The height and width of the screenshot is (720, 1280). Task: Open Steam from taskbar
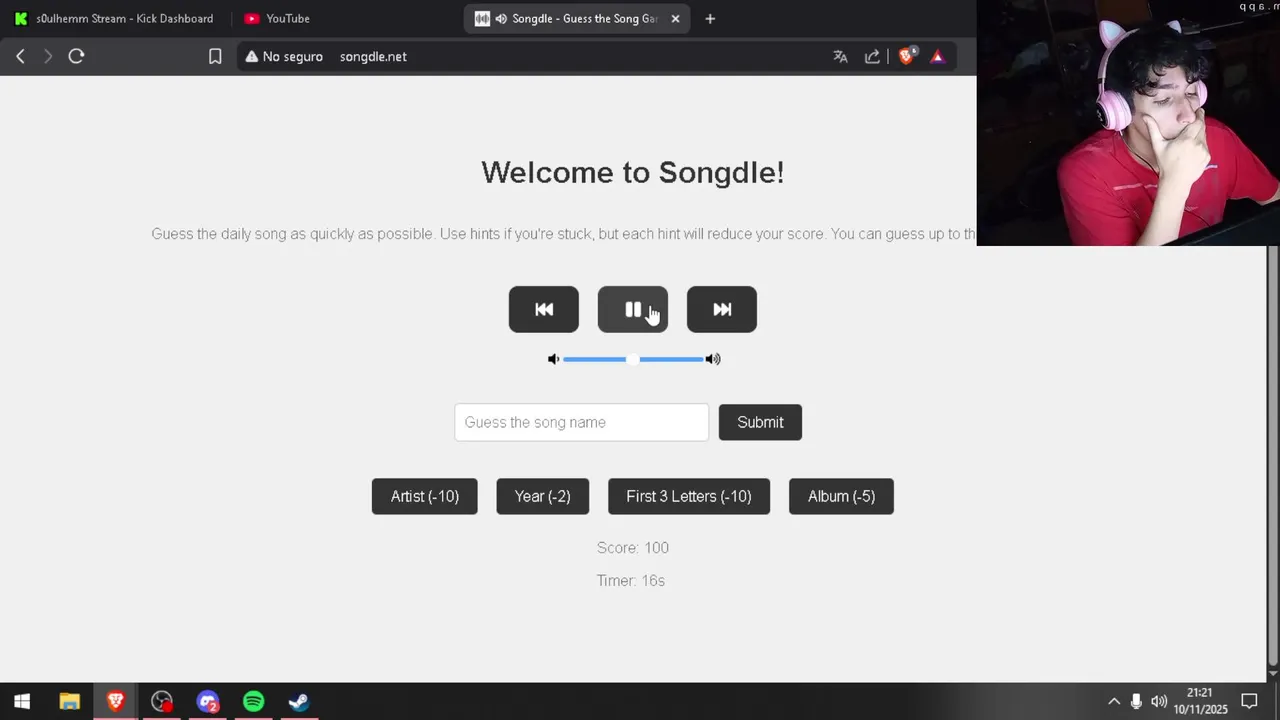(299, 701)
